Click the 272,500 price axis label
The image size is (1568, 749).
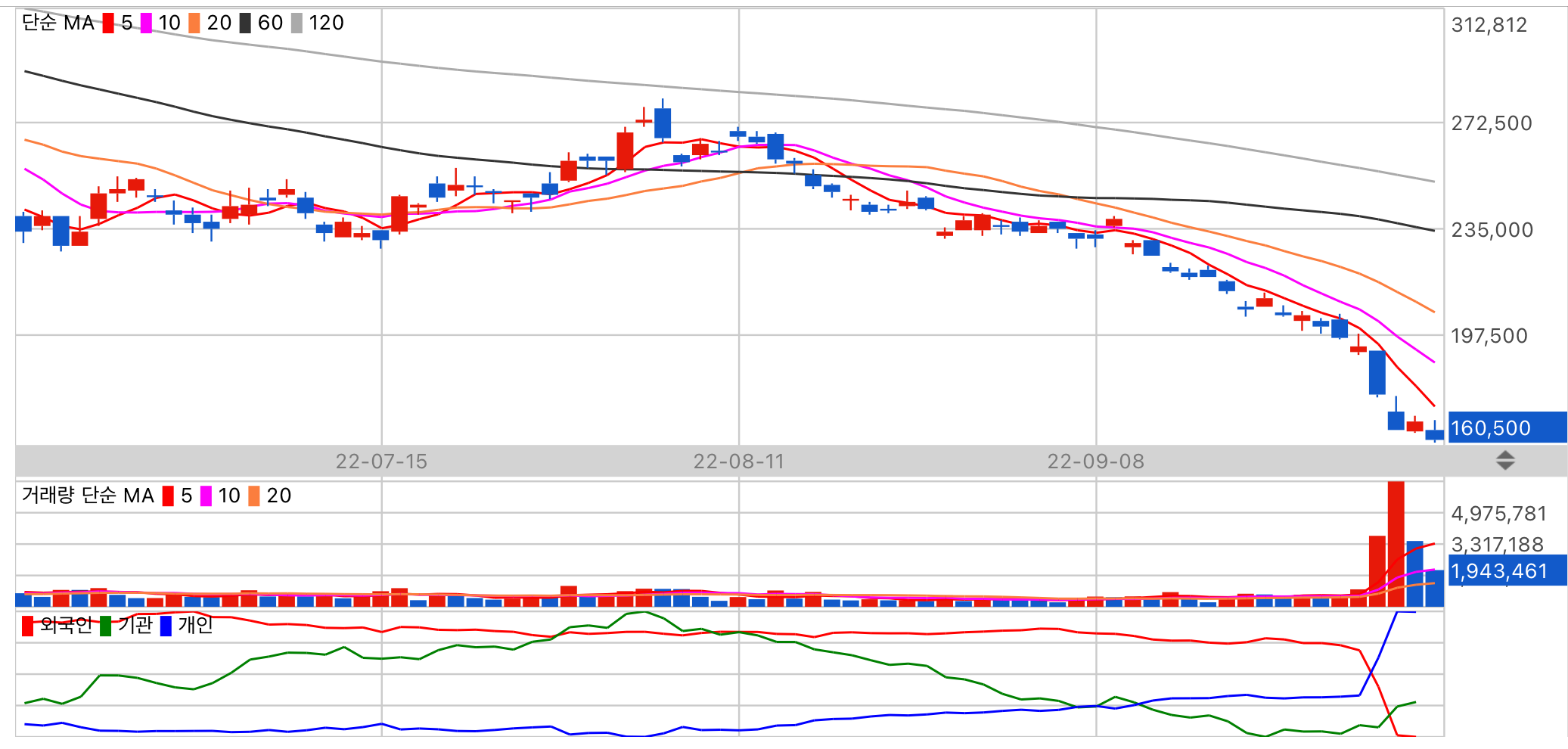tap(1492, 123)
